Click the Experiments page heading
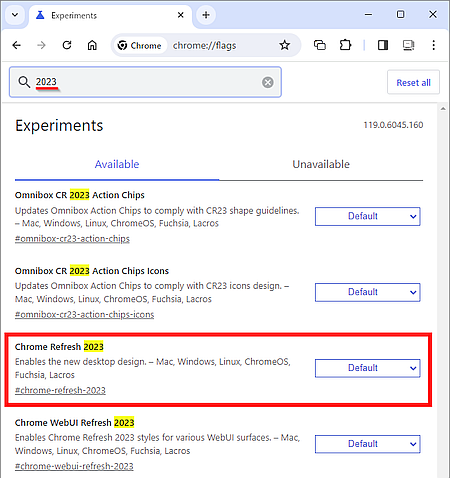Screen dimensions: 450x478 coord(59,126)
